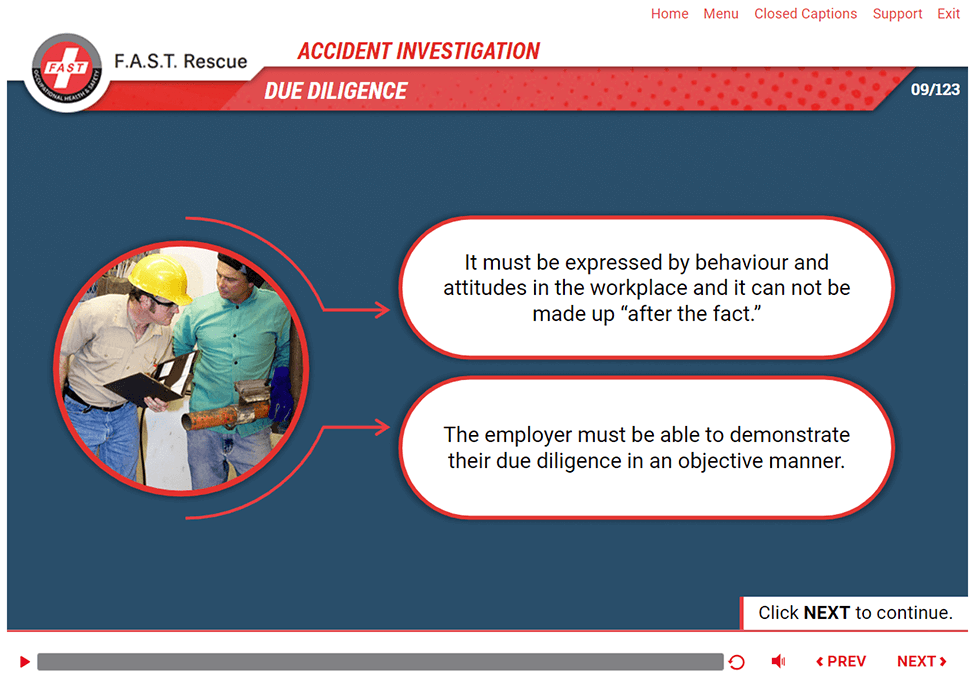Click the 'objective manner' text bubble
Viewport: 974px width, 687px height.
pos(646,447)
